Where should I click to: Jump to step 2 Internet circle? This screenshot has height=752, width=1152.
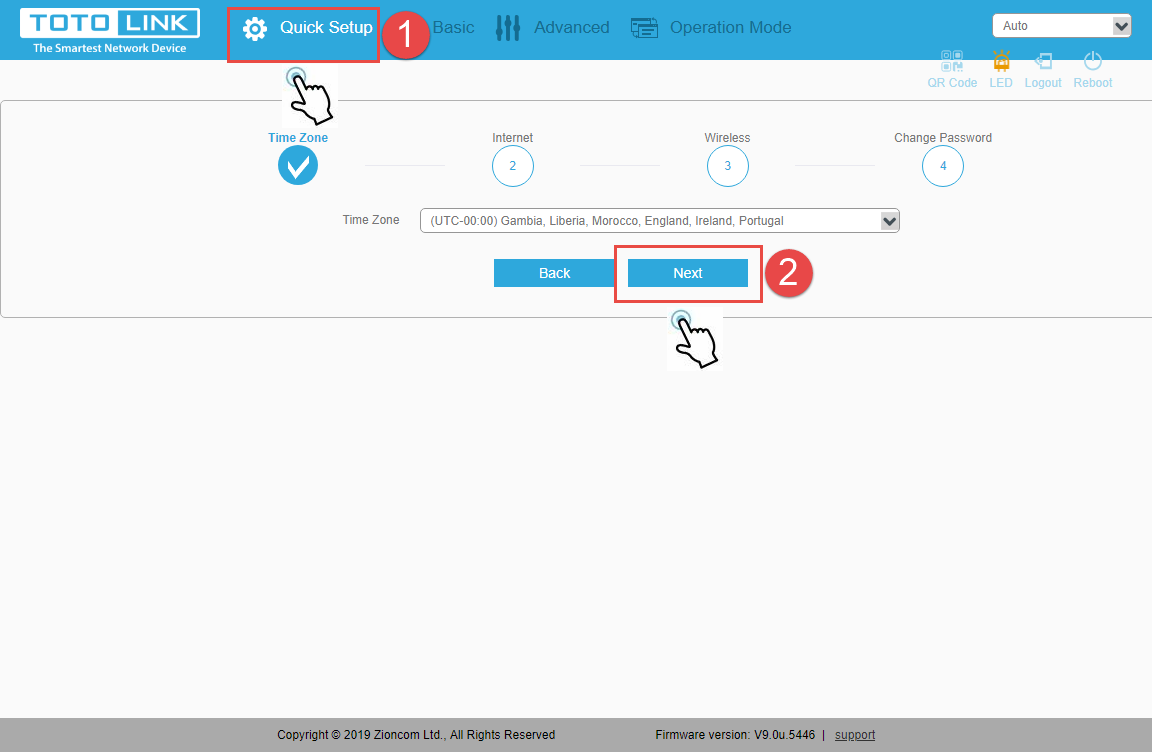pyautogui.click(x=513, y=166)
